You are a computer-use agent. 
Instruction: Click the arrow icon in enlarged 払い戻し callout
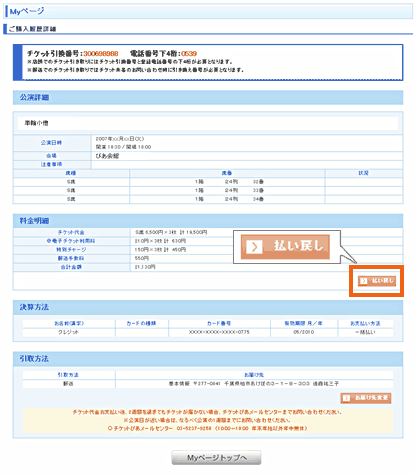pos(254,247)
